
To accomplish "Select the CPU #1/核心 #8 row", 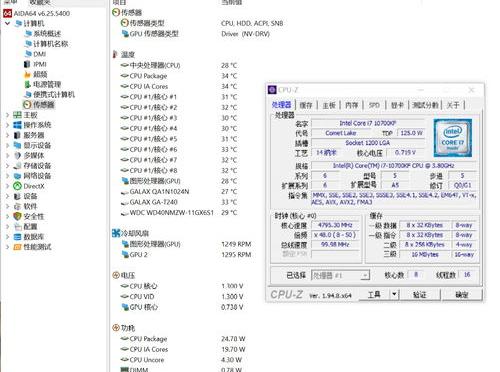I will pyautogui.click(x=179, y=171).
